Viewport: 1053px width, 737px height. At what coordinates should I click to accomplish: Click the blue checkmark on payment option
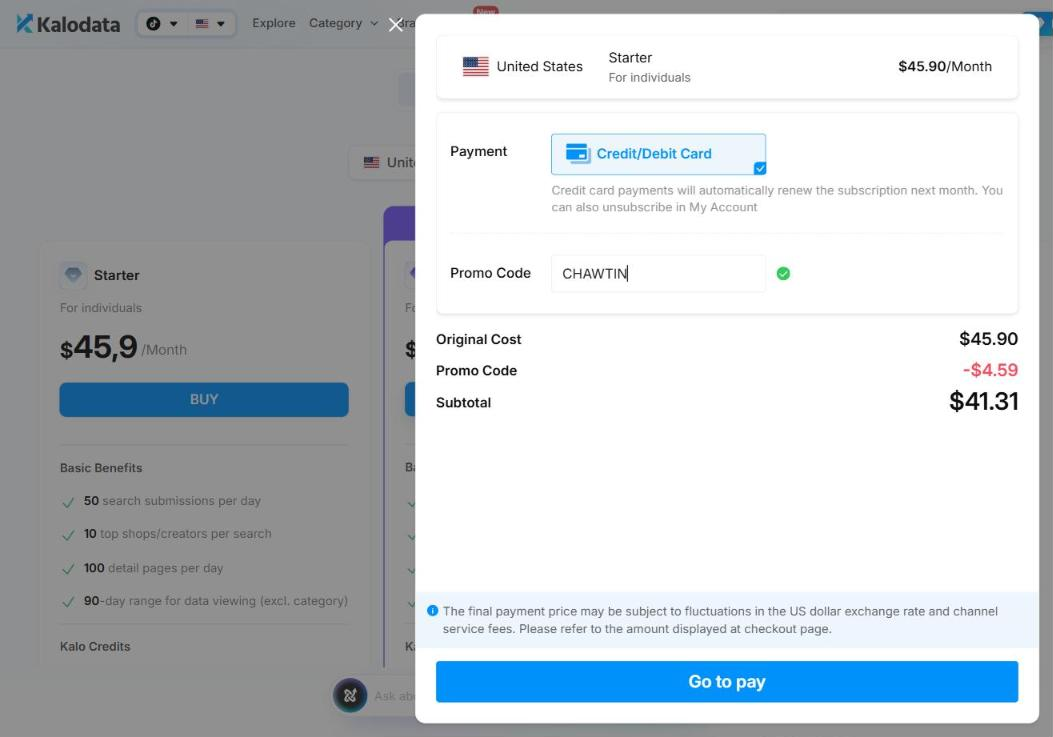click(x=760, y=168)
